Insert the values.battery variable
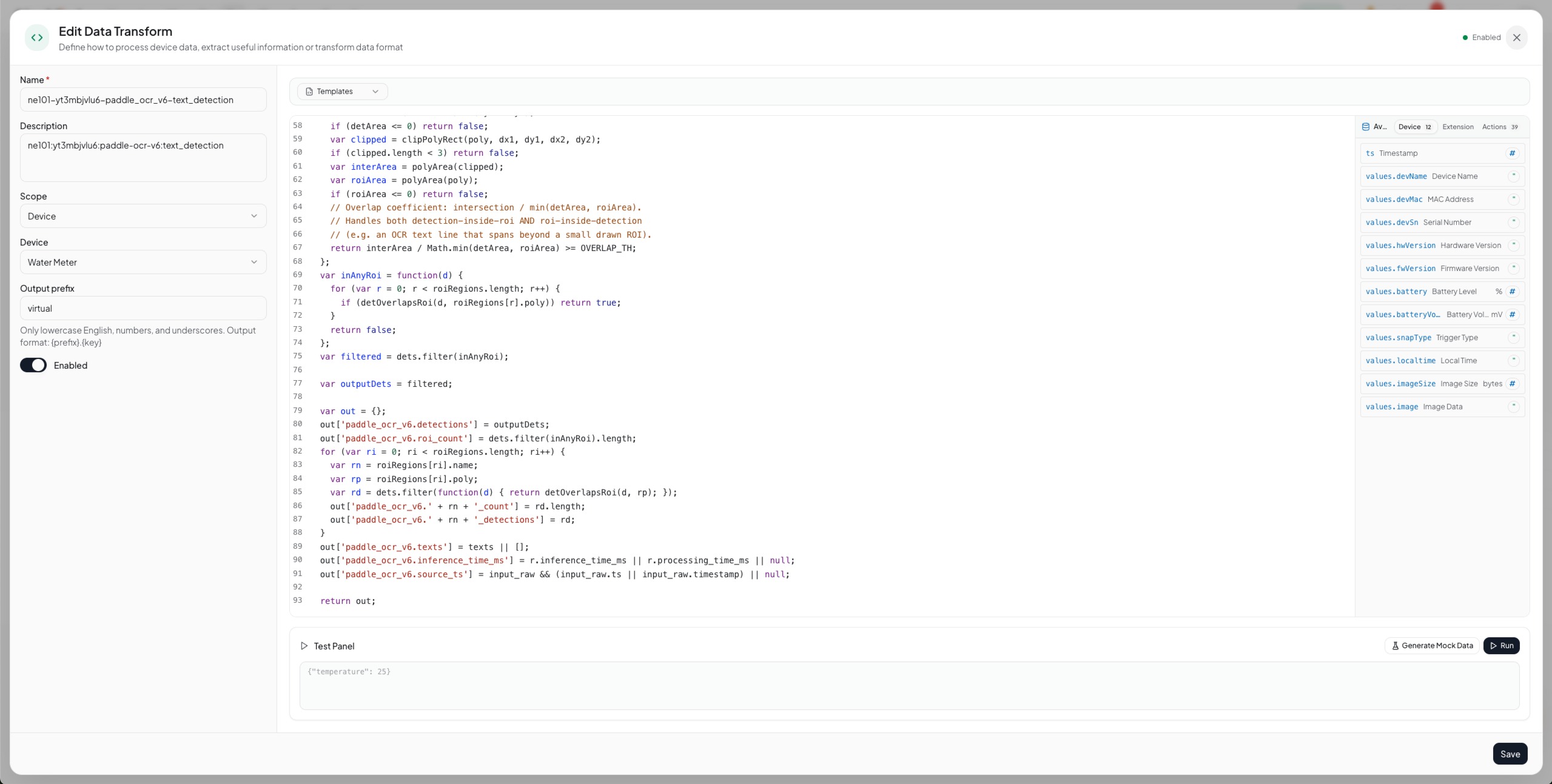 pos(1442,292)
